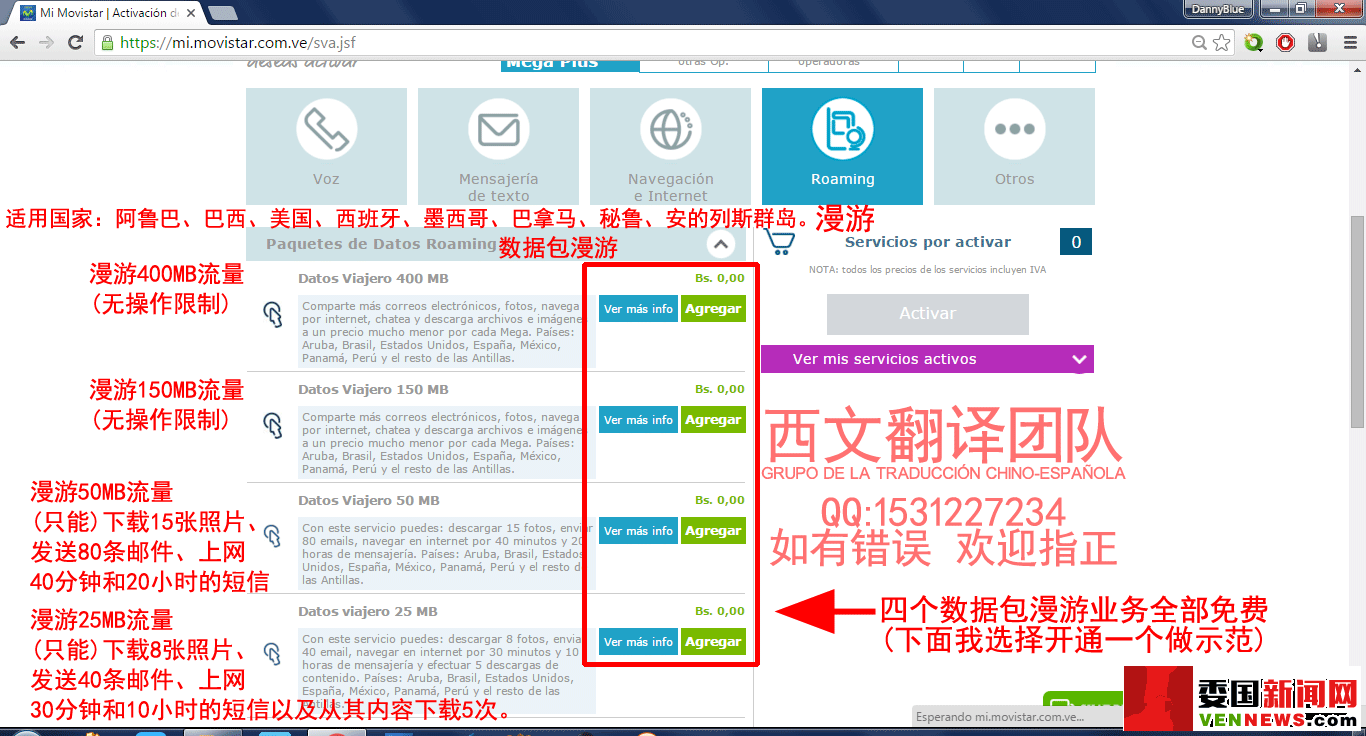1366x736 pixels.
Task: Open the red stop-sign extension icon
Action: coord(1285,43)
